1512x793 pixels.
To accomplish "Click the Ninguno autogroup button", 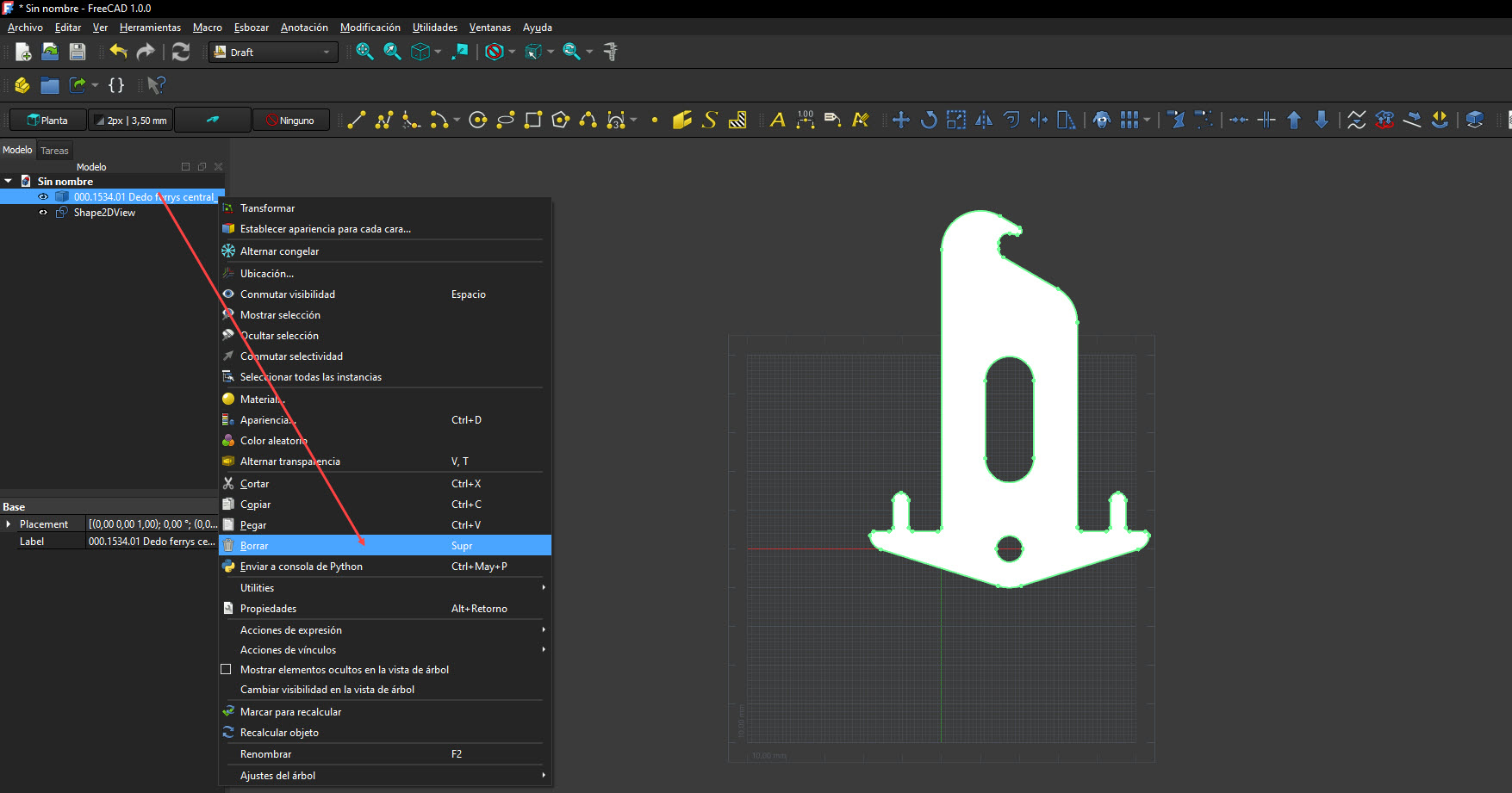I will point(290,120).
